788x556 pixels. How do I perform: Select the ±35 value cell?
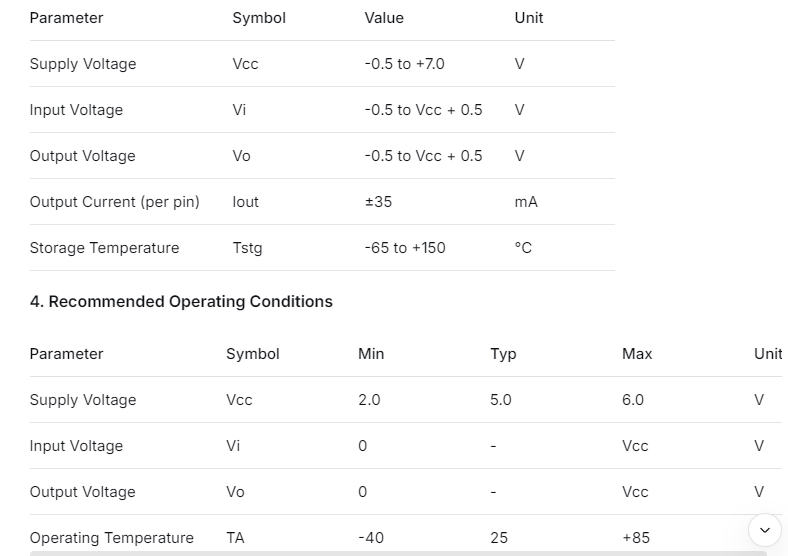point(379,202)
